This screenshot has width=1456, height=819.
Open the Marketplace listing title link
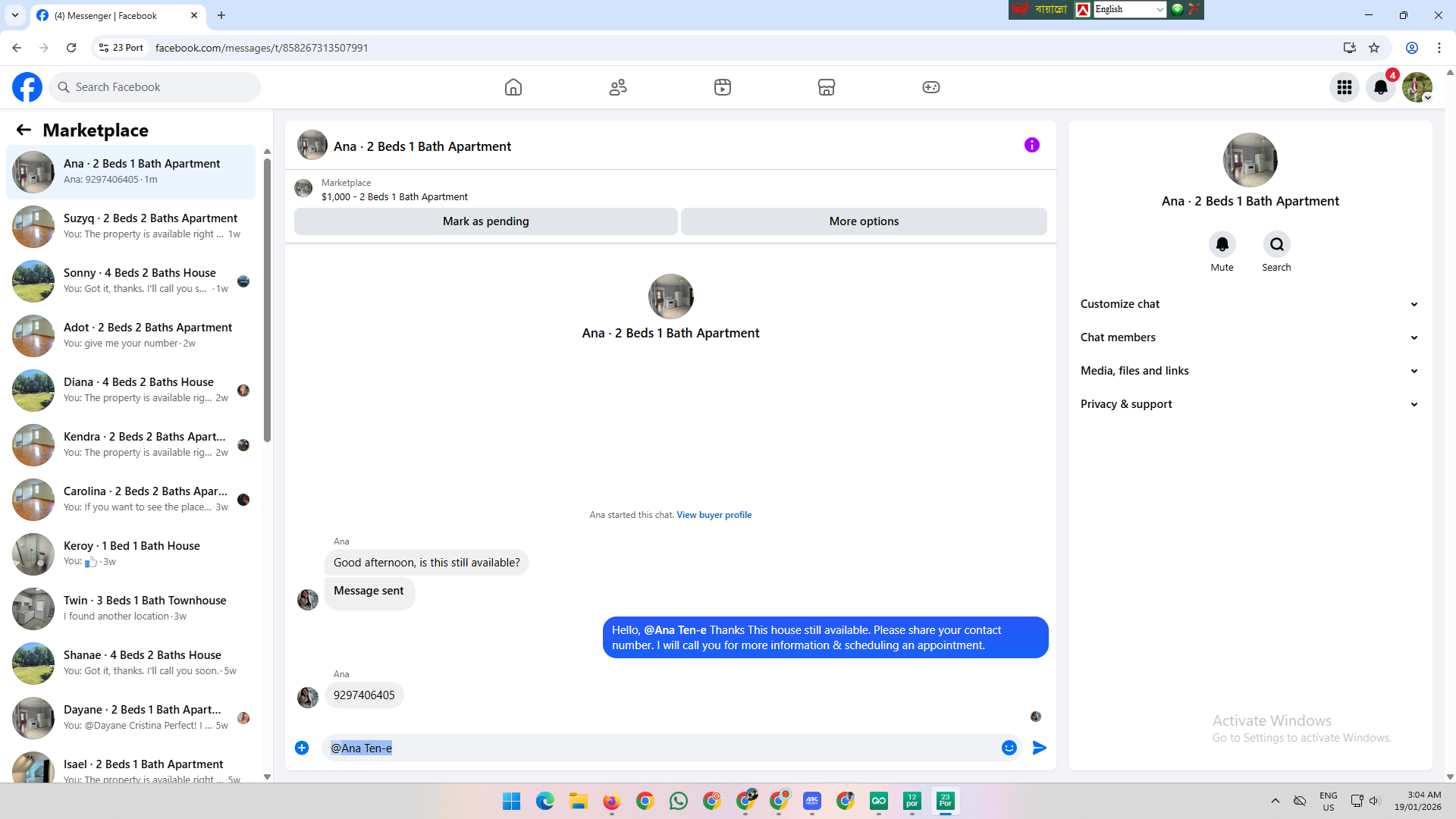click(x=394, y=197)
